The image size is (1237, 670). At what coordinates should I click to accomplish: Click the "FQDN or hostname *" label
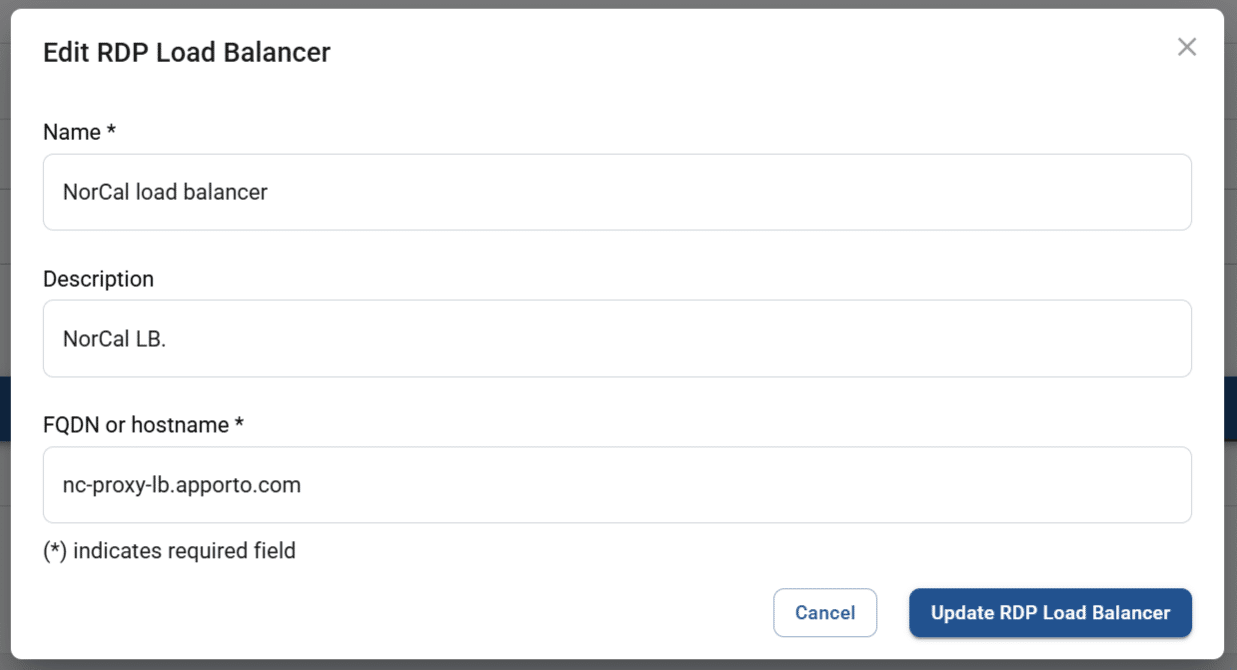[136, 425]
